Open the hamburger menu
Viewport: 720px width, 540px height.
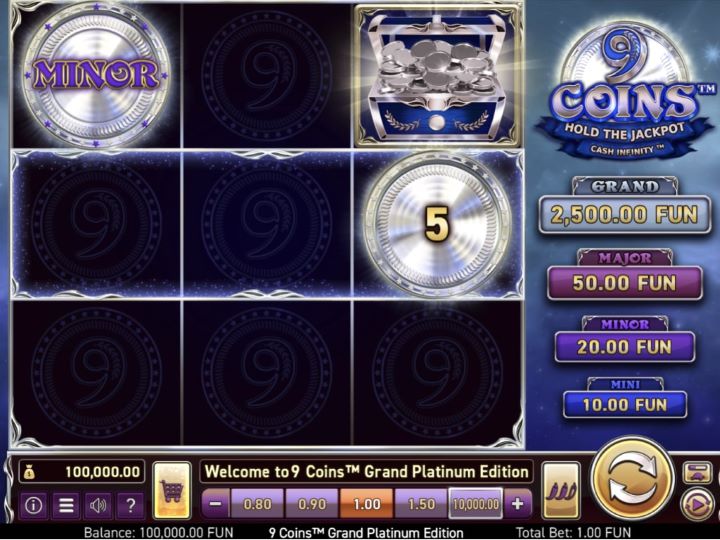click(x=66, y=505)
